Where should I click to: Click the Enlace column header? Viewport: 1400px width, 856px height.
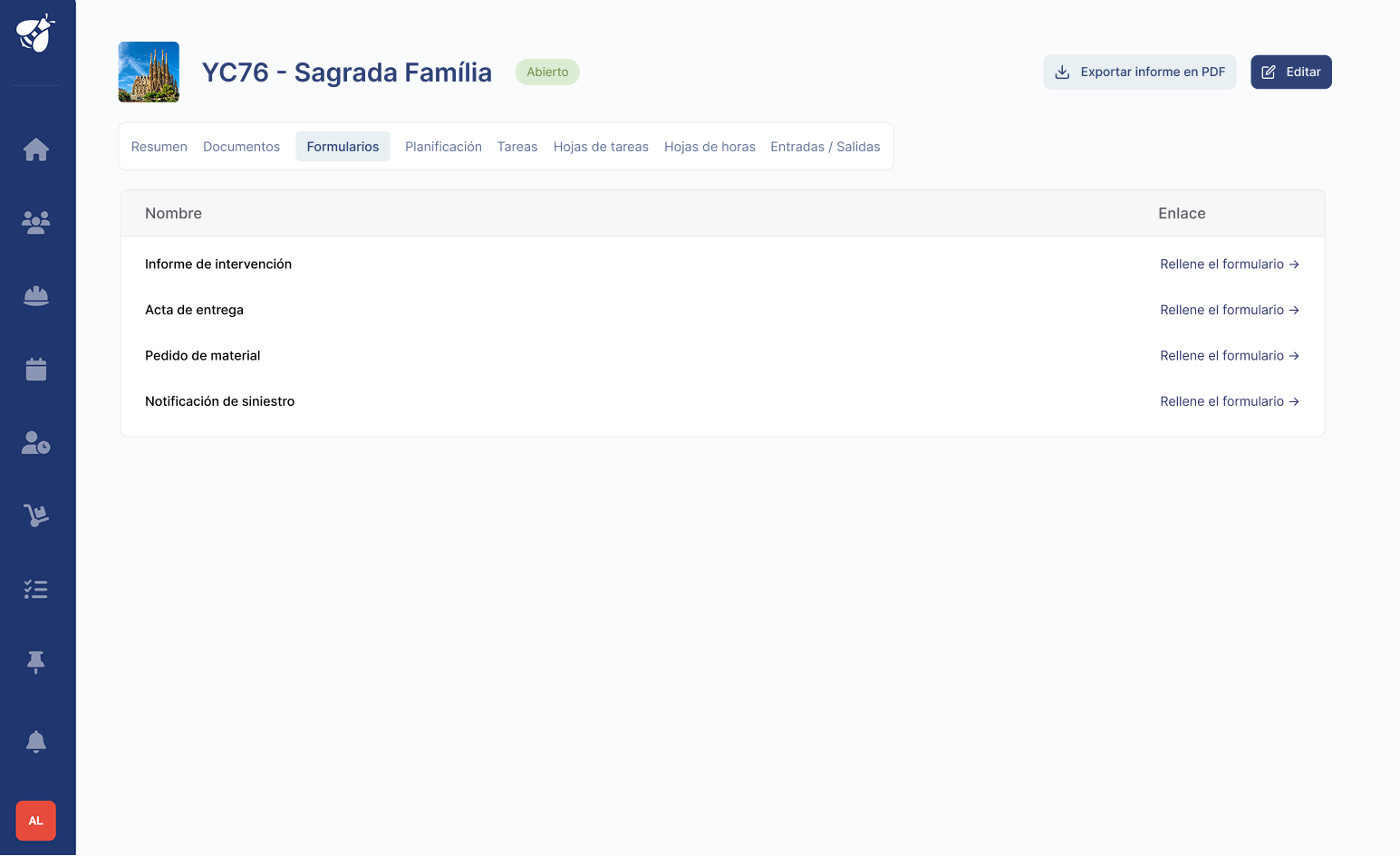point(1183,214)
